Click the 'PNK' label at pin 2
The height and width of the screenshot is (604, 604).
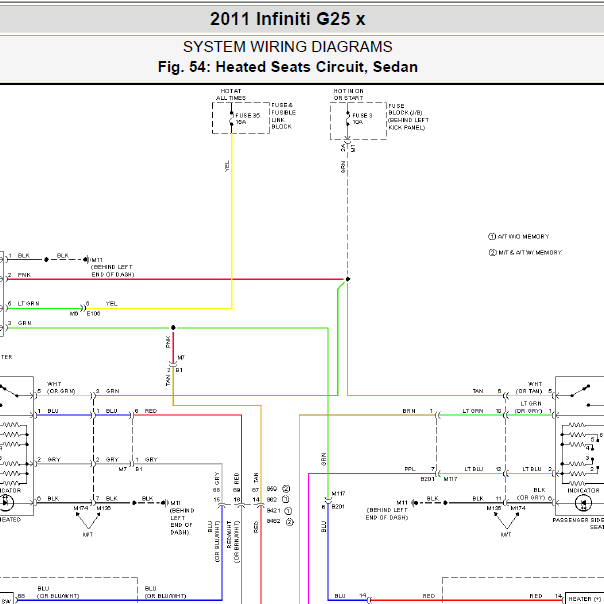click(x=24, y=275)
